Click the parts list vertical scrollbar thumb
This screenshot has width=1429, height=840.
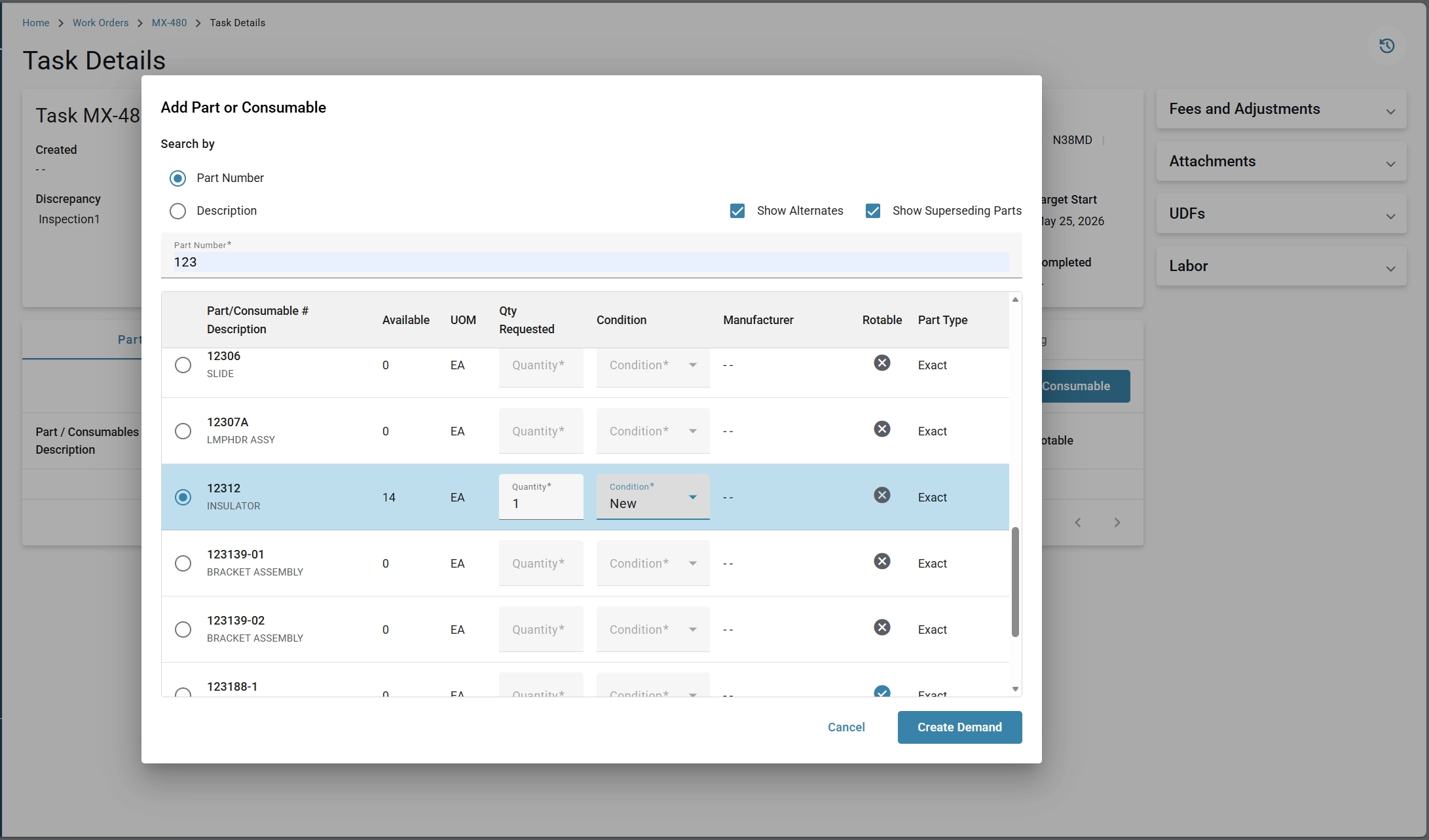pos(1015,581)
